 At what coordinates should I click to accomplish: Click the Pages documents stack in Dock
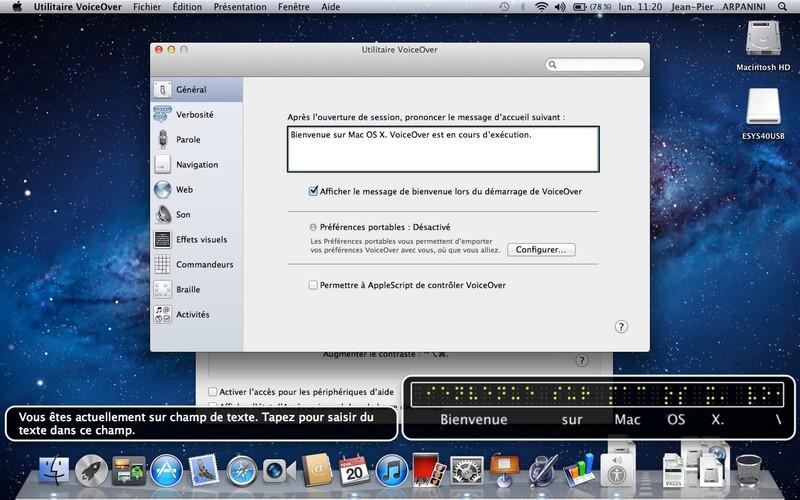click(673, 470)
